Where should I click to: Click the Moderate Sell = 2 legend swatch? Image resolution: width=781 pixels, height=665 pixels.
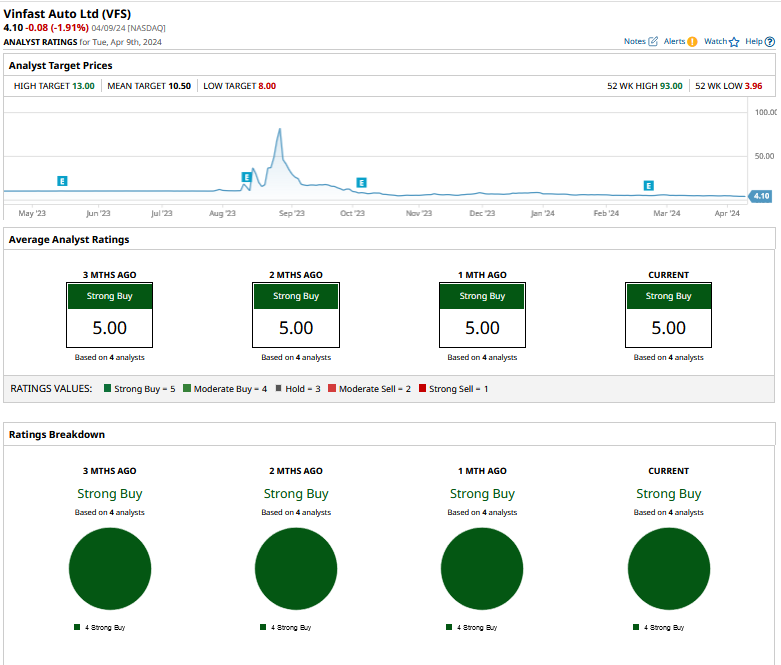(x=332, y=388)
